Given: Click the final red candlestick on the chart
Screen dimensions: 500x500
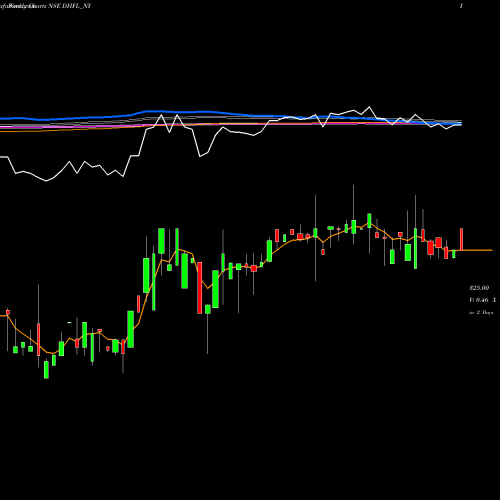Looking at the screenshot, I should point(462,239).
